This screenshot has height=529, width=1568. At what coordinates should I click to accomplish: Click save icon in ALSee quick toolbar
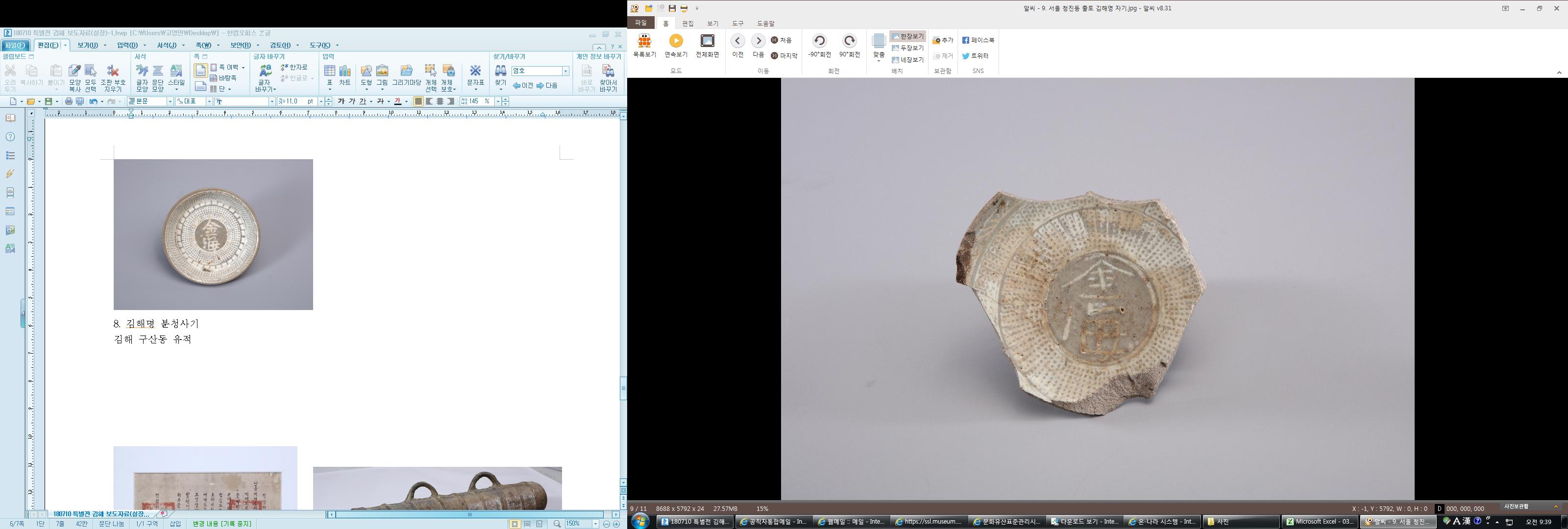tap(672, 8)
